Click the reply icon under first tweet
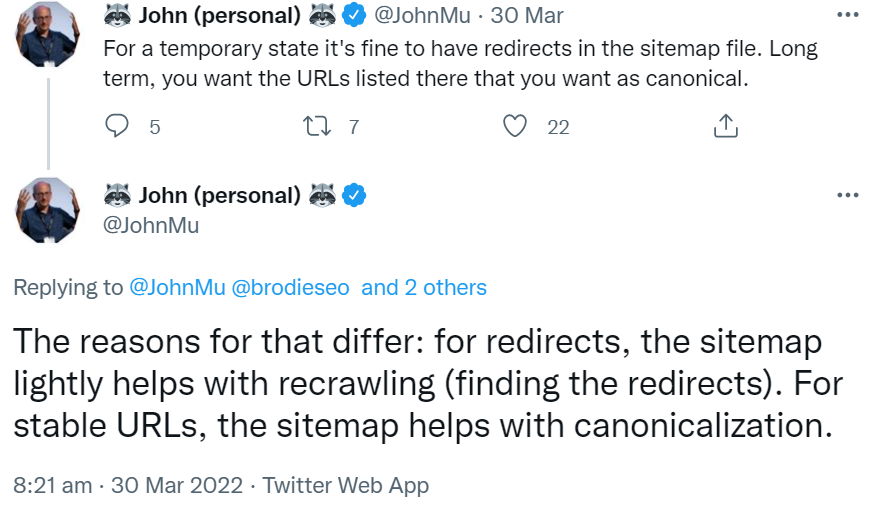877x515 pixels. (117, 126)
